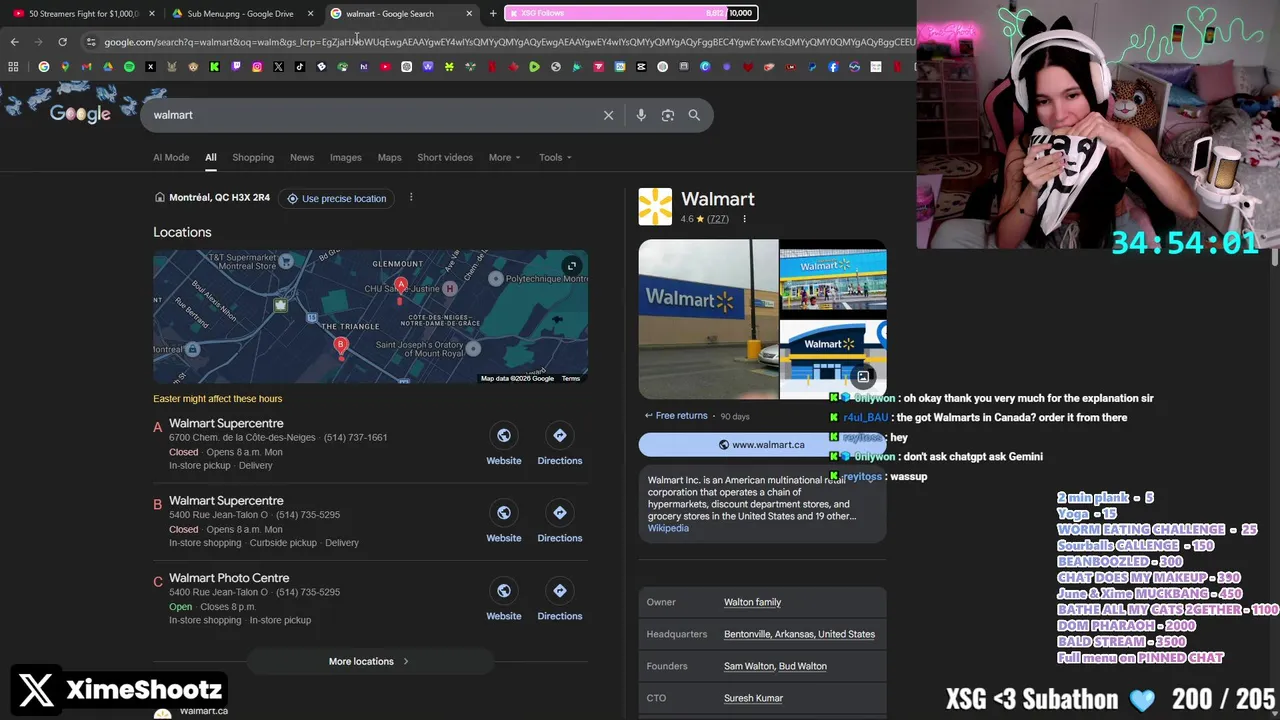
Task: Open website for Walmart Photo Centre
Action: point(503,600)
